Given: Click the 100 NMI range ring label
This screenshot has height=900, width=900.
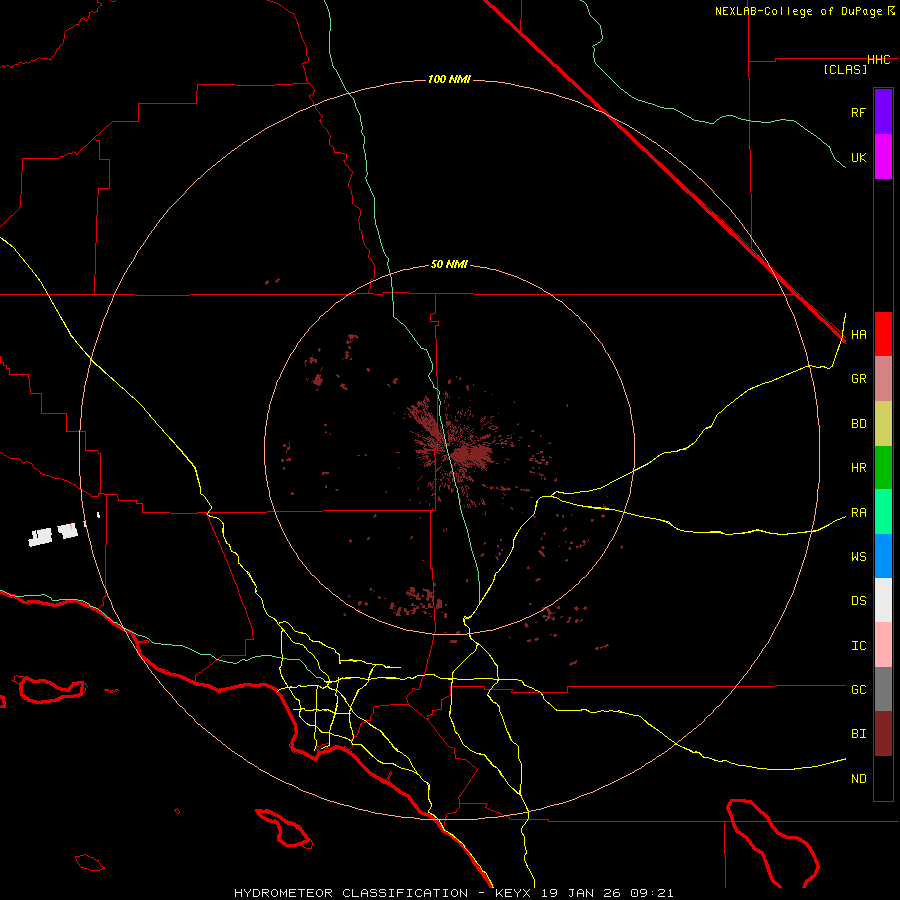Looking at the screenshot, I should [x=449, y=79].
